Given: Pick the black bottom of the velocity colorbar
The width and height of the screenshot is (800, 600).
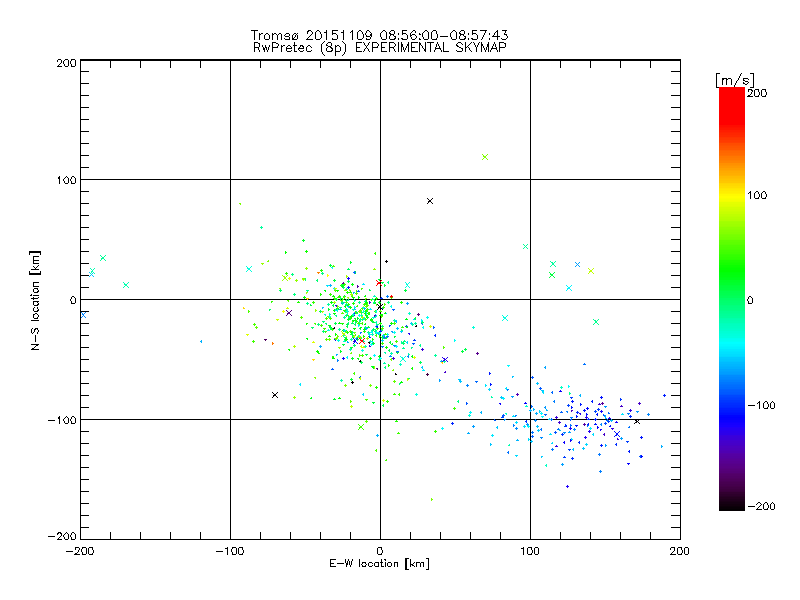Looking at the screenshot, I should tap(732, 503).
